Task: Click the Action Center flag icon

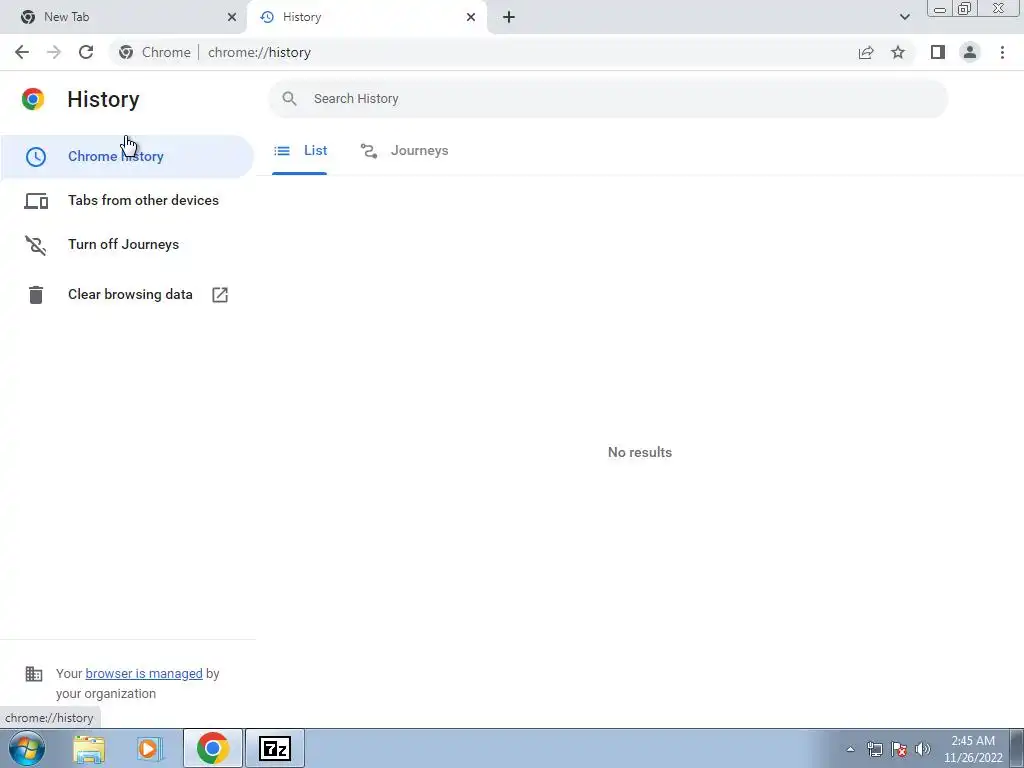Action: pyautogui.click(x=899, y=749)
